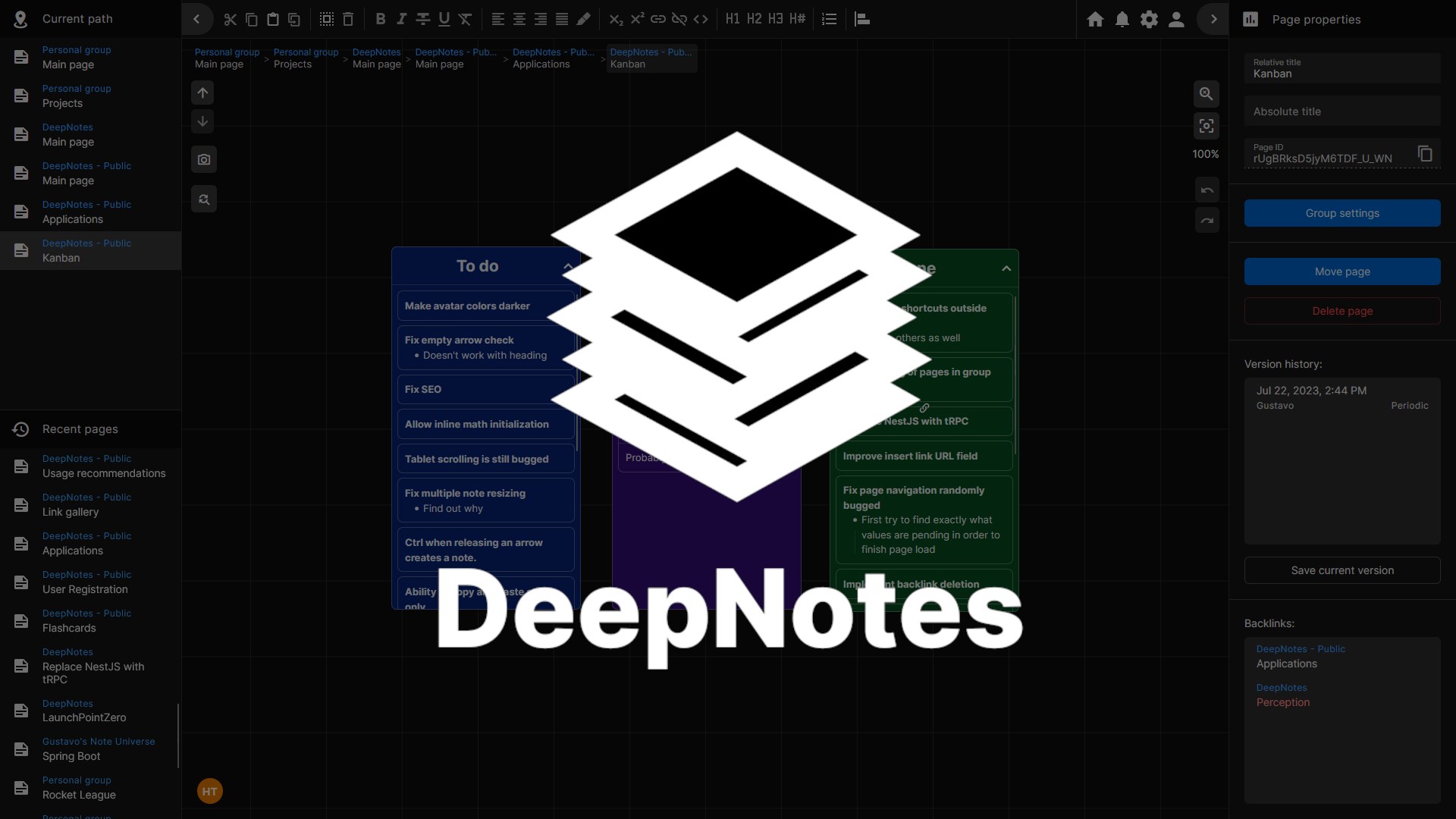
Task: Click the scissors cut icon
Action: pos(231,20)
